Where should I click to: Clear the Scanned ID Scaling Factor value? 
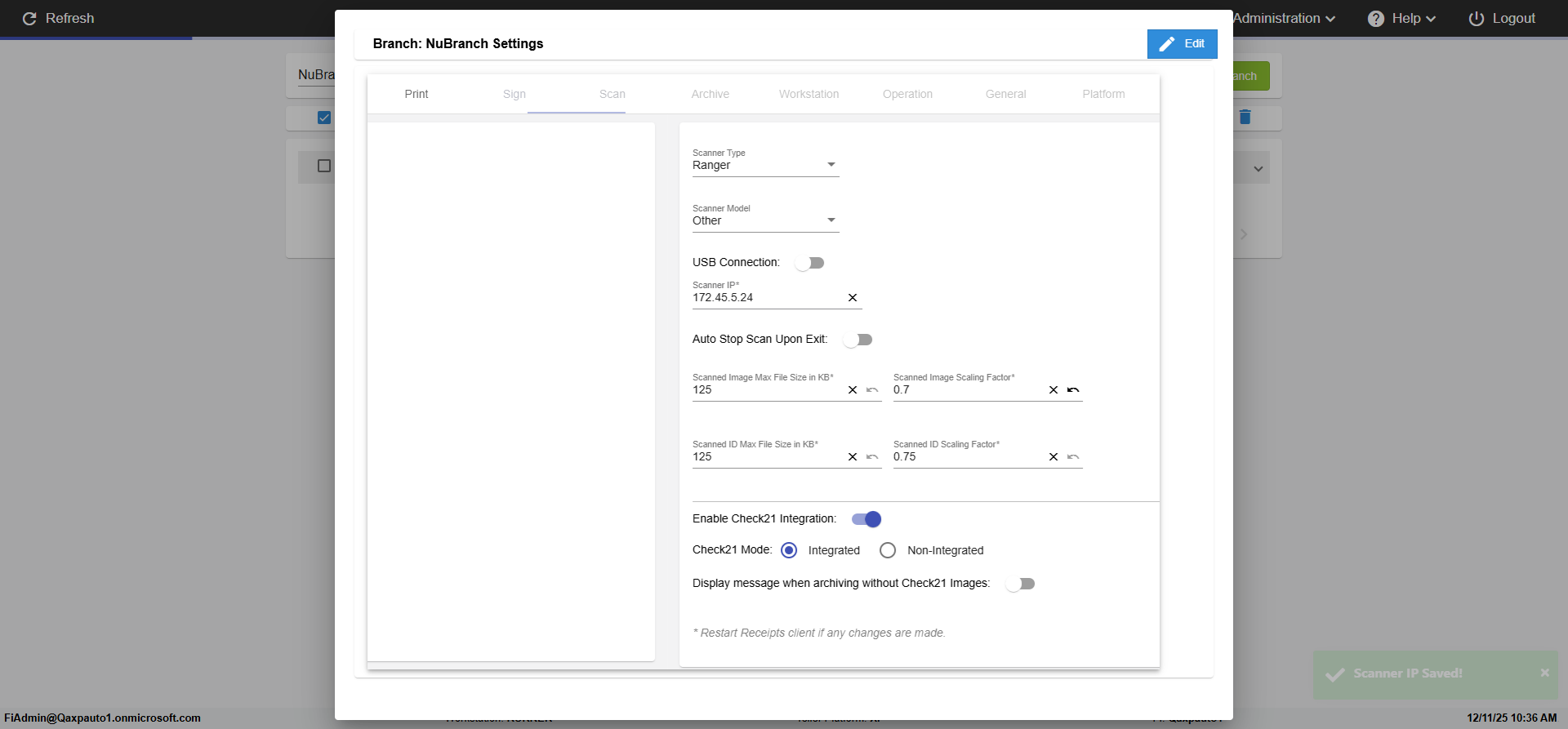[x=1053, y=457]
